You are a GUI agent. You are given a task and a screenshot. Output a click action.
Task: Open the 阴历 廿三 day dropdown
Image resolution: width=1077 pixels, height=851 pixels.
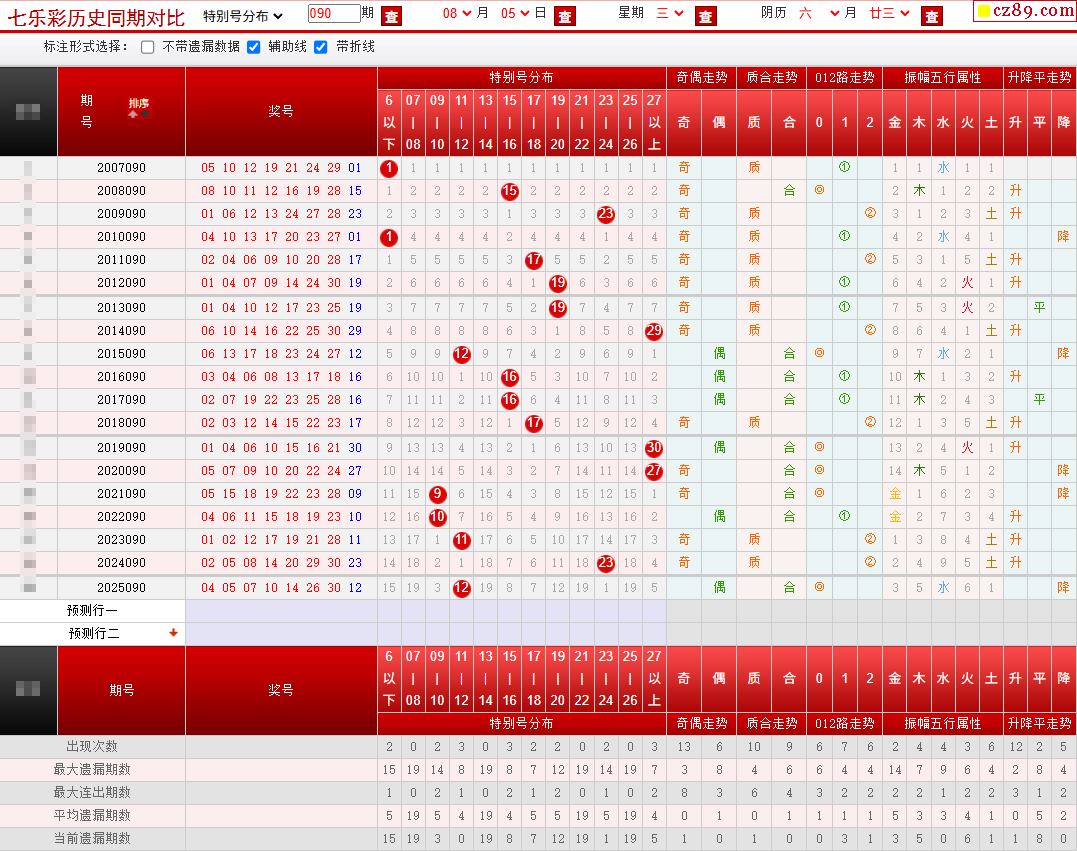click(x=889, y=14)
